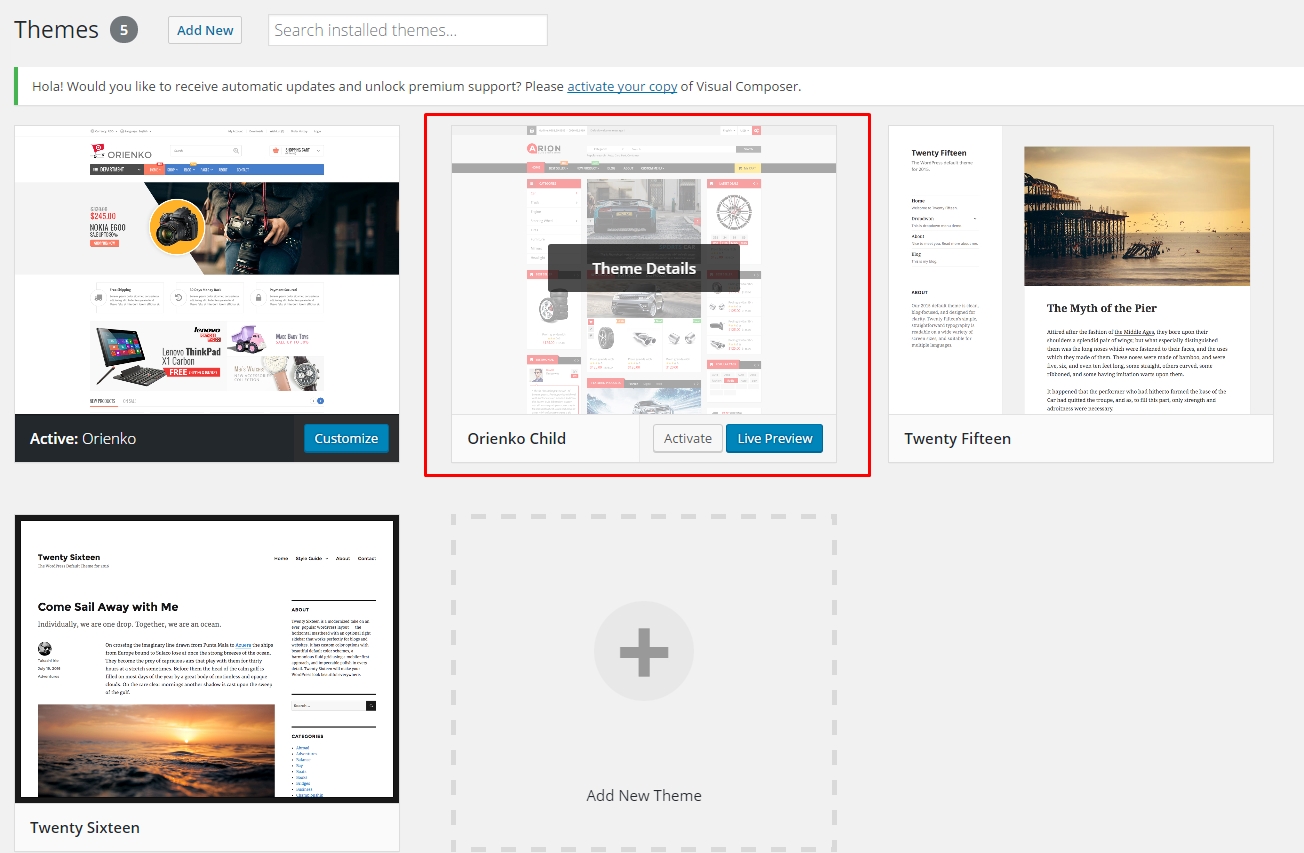The width and height of the screenshot is (1304, 853).
Task: Follow the 'activate your copy' link
Action: (622, 86)
